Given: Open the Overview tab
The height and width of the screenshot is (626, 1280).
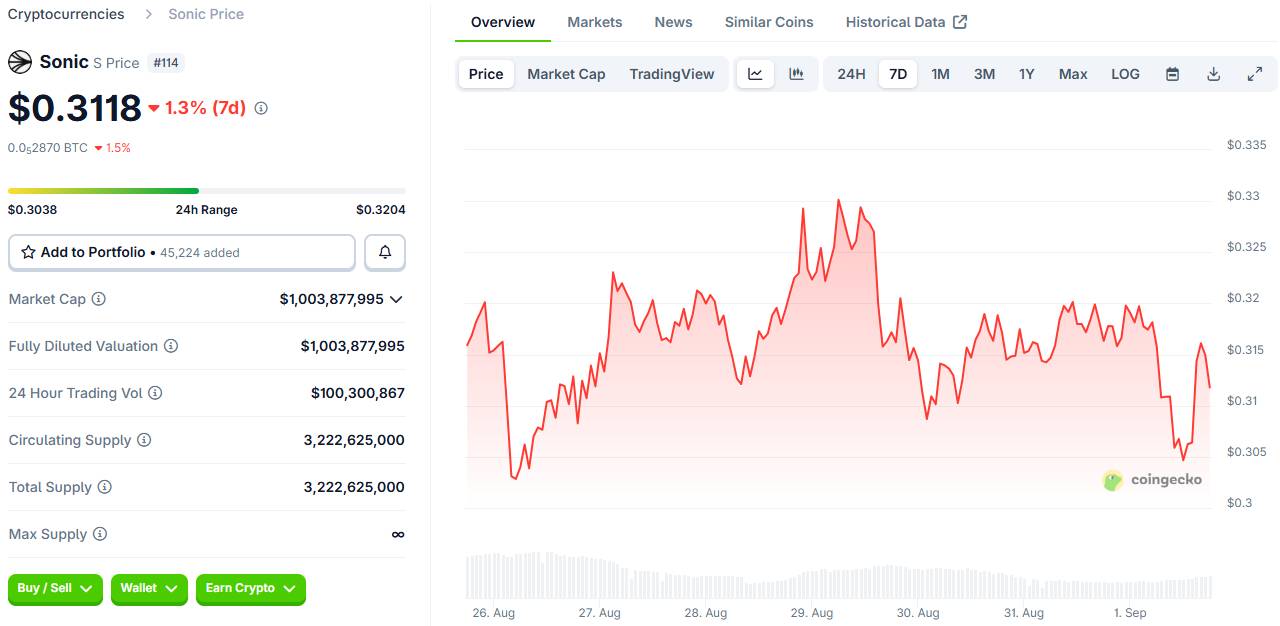Looking at the screenshot, I should tap(503, 22).
